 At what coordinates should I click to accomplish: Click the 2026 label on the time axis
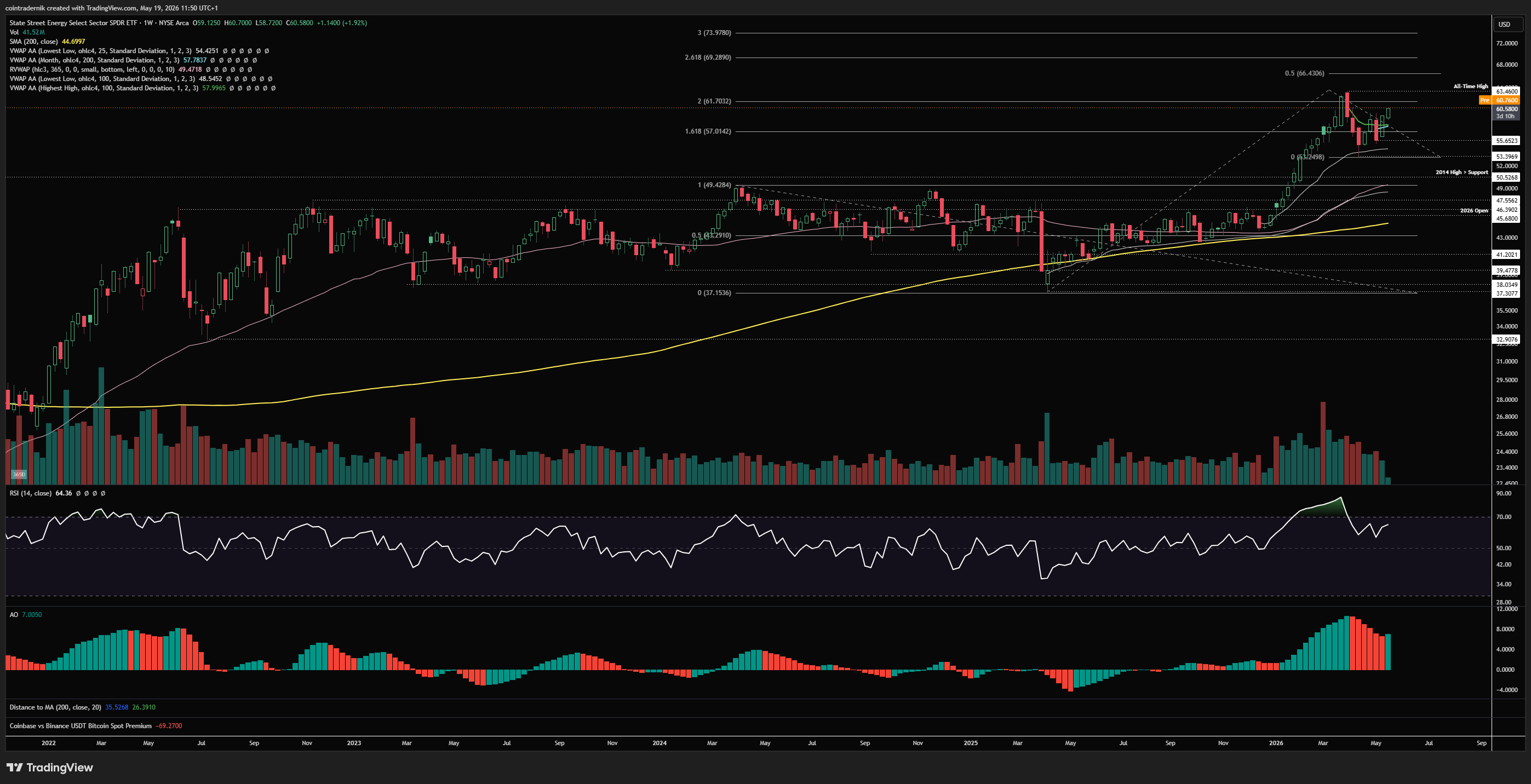pyautogui.click(x=1276, y=743)
